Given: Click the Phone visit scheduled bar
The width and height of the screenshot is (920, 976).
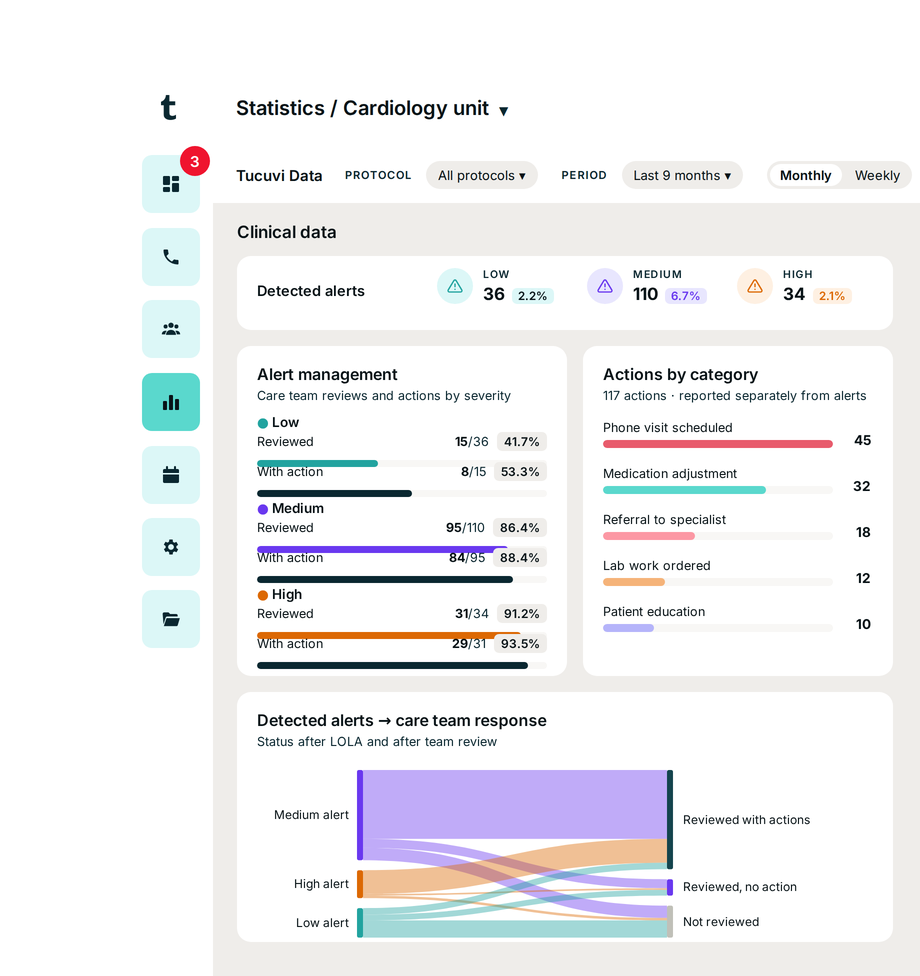Looking at the screenshot, I should pos(718,444).
